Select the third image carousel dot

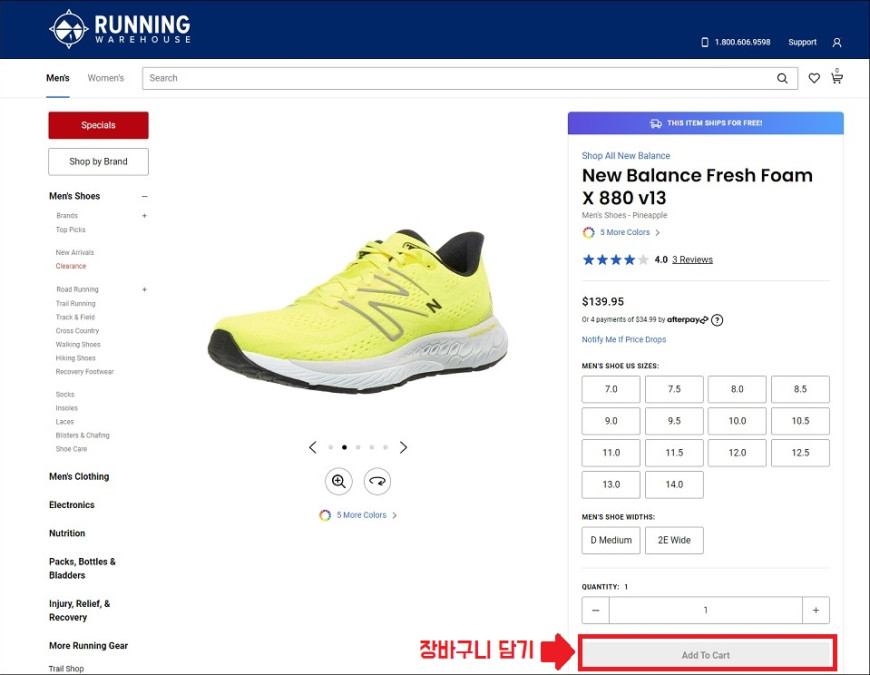[358, 447]
